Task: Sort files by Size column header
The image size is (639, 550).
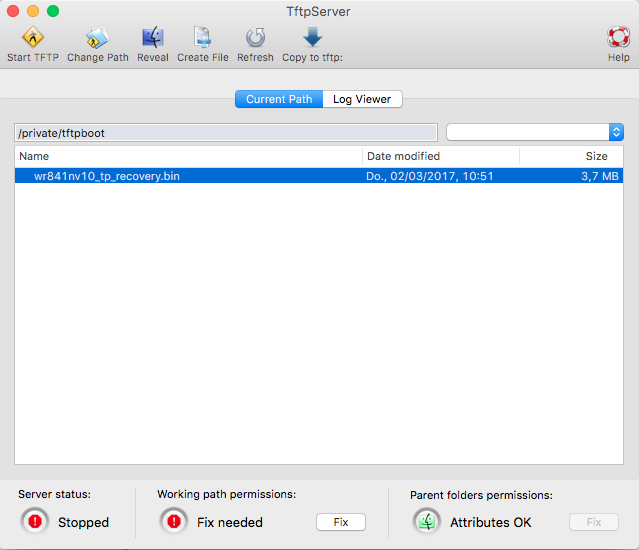Action: tap(572, 156)
